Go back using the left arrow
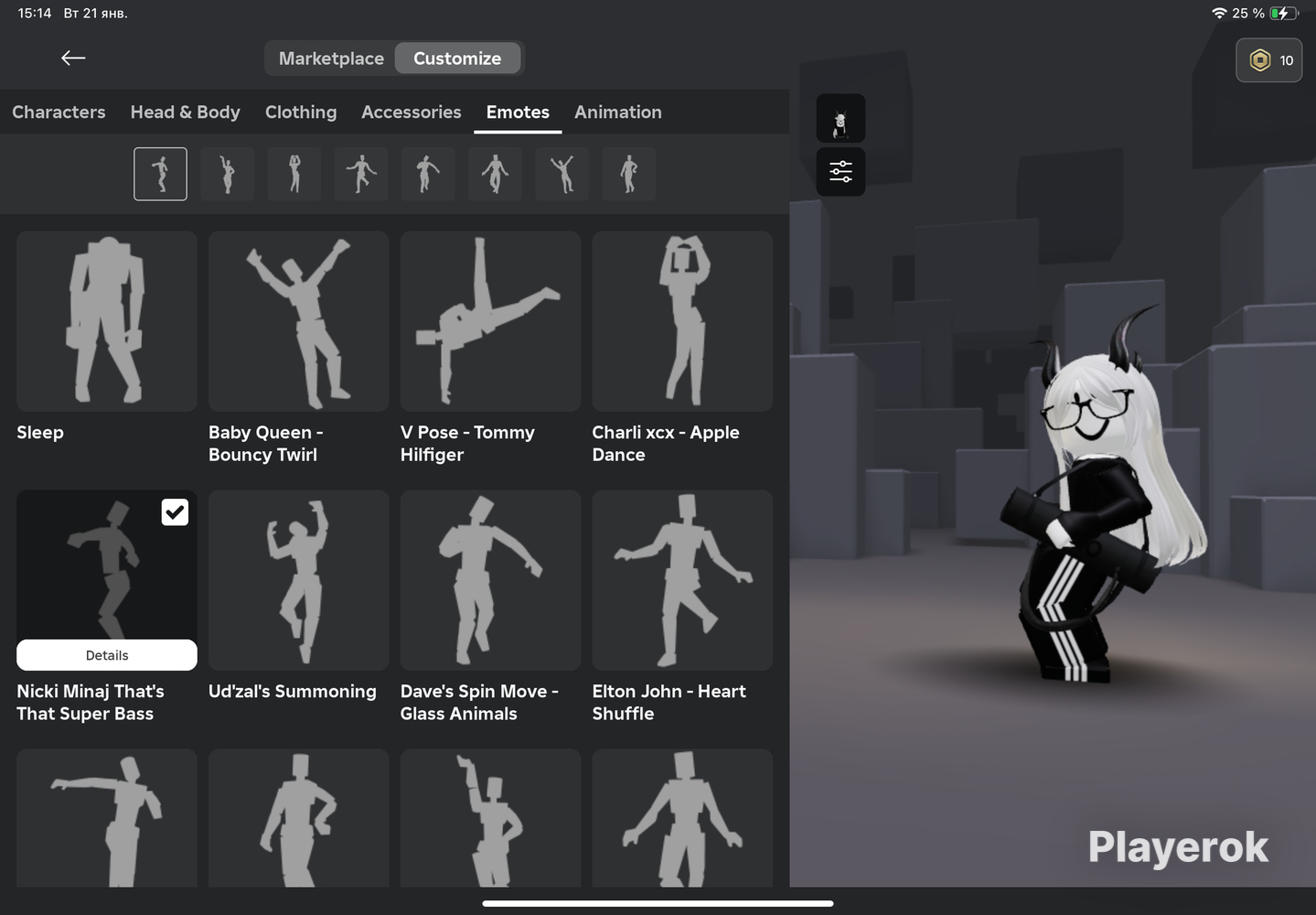 73,58
